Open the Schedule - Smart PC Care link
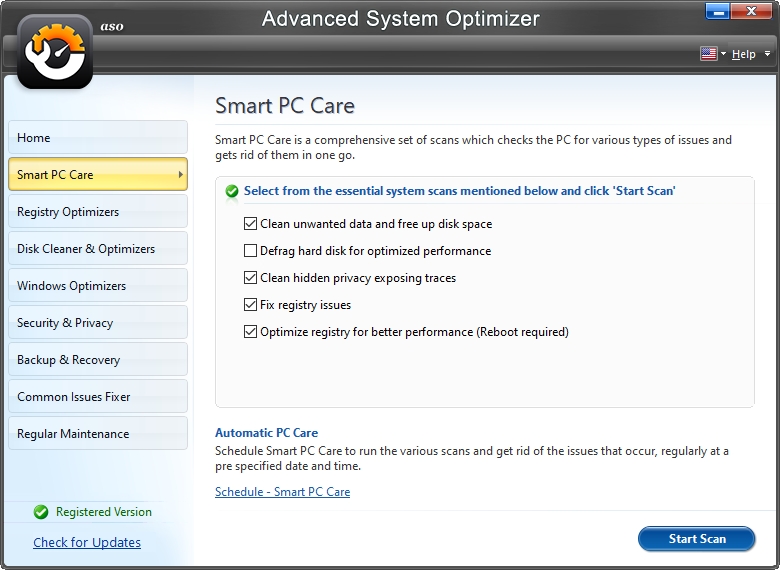Viewport: 780px width, 570px height. [x=283, y=491]
